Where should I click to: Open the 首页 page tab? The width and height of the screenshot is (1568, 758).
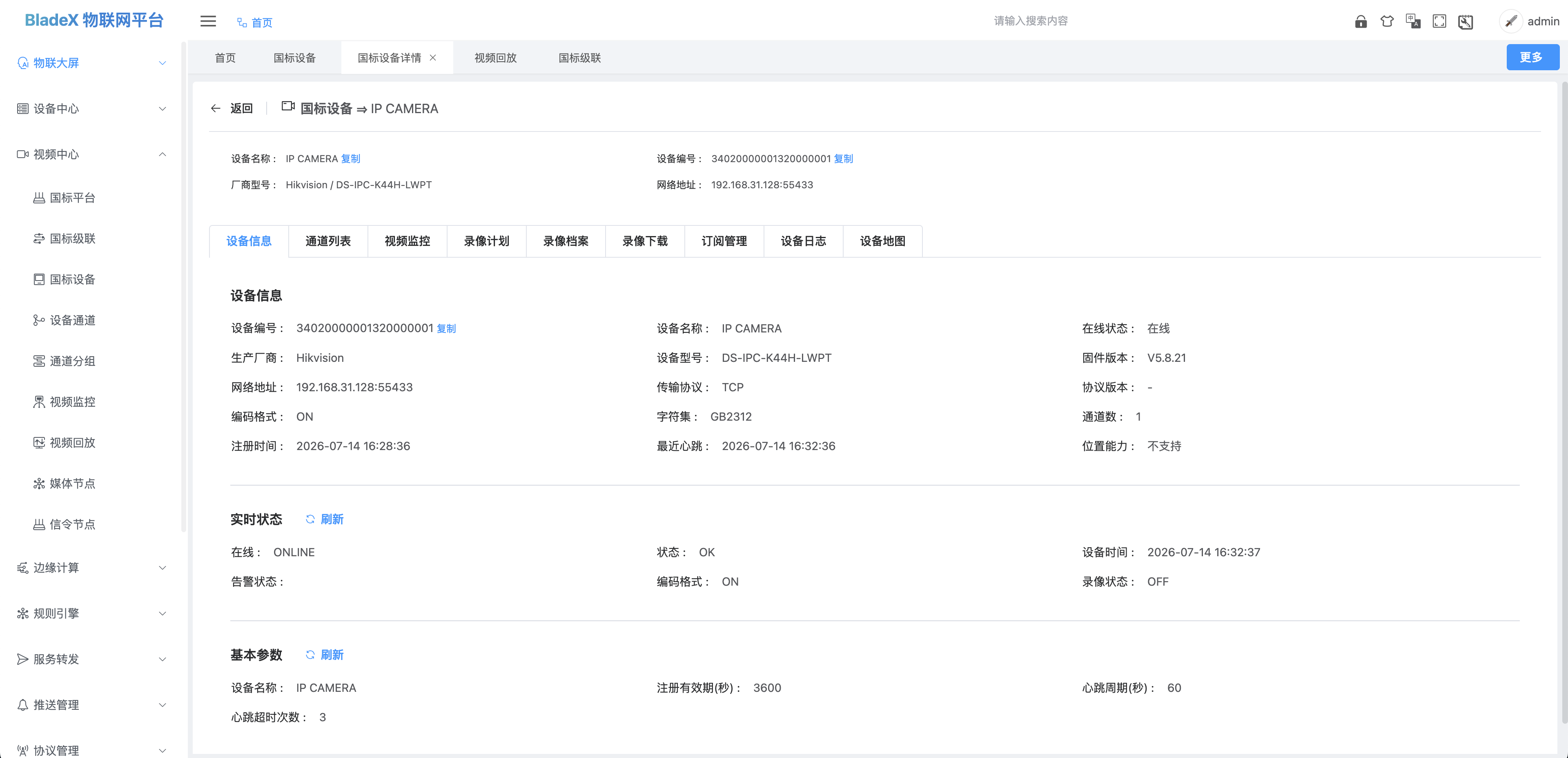point(225,58)
